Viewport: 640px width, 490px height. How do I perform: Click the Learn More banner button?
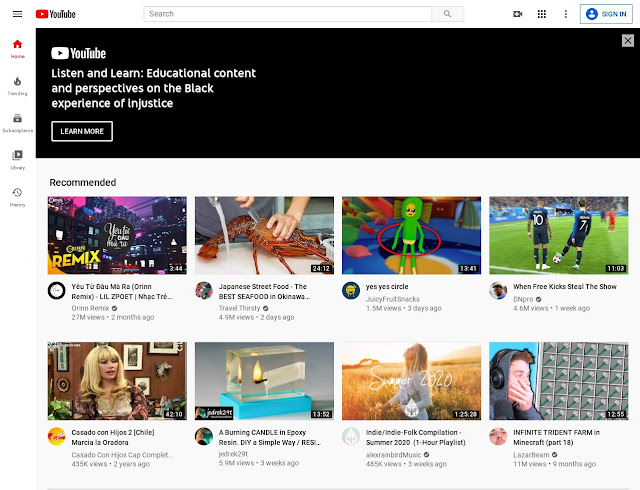82,131
